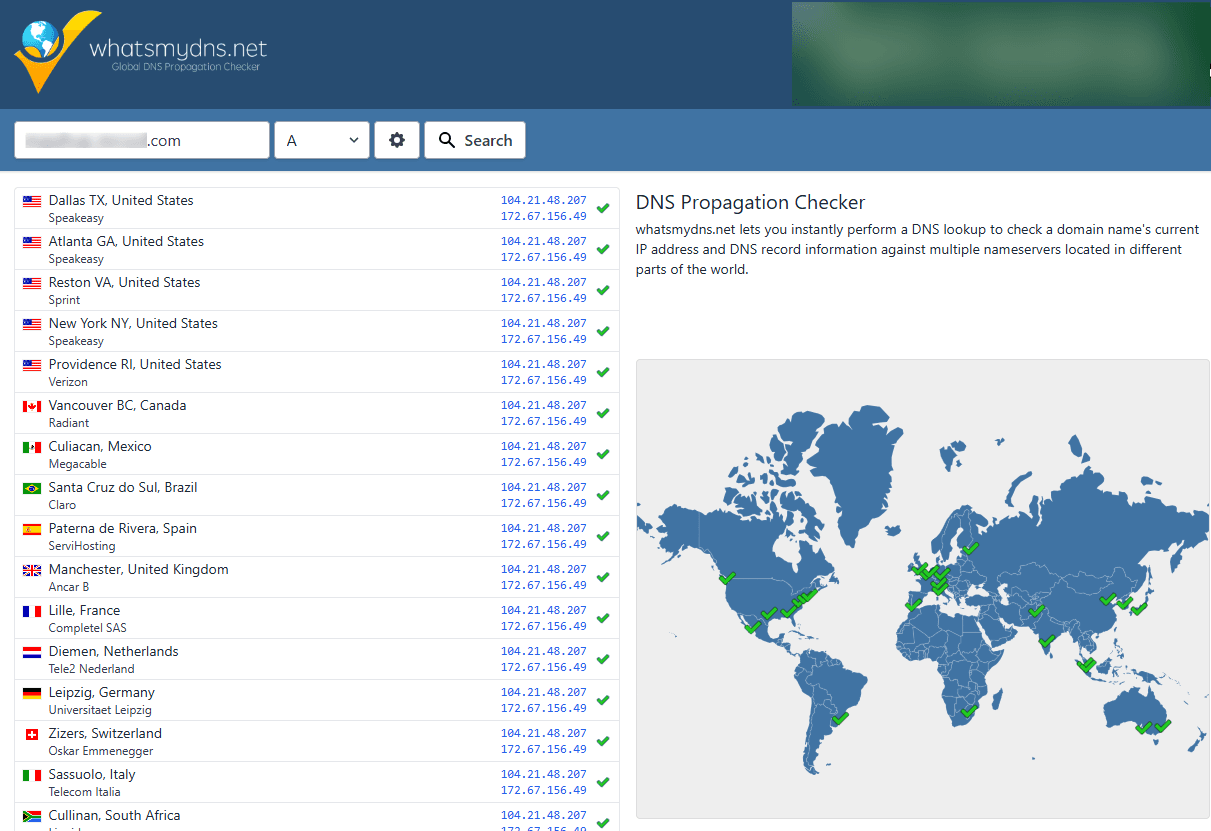Select 'Manchester, United Kingdom' location text

(139, 569)
